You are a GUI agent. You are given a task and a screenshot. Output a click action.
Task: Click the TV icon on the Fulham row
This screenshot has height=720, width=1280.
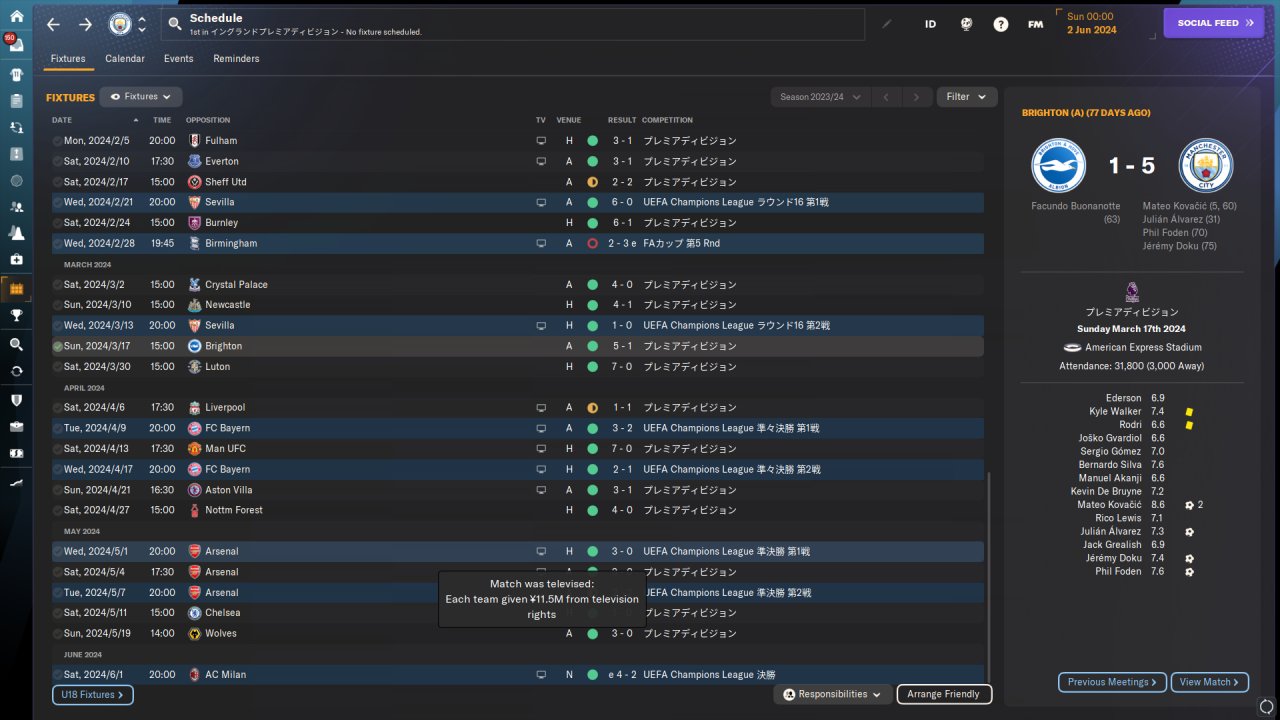tap(541, 141)
